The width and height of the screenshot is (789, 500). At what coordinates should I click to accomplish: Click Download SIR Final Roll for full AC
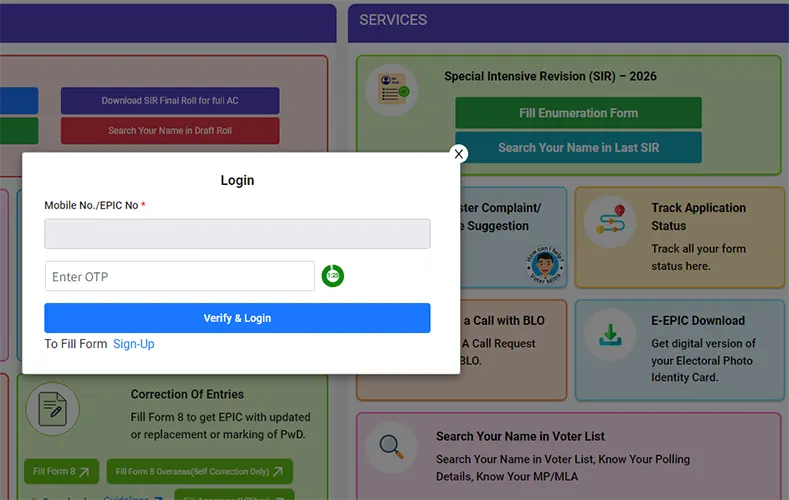click(170, 101)
